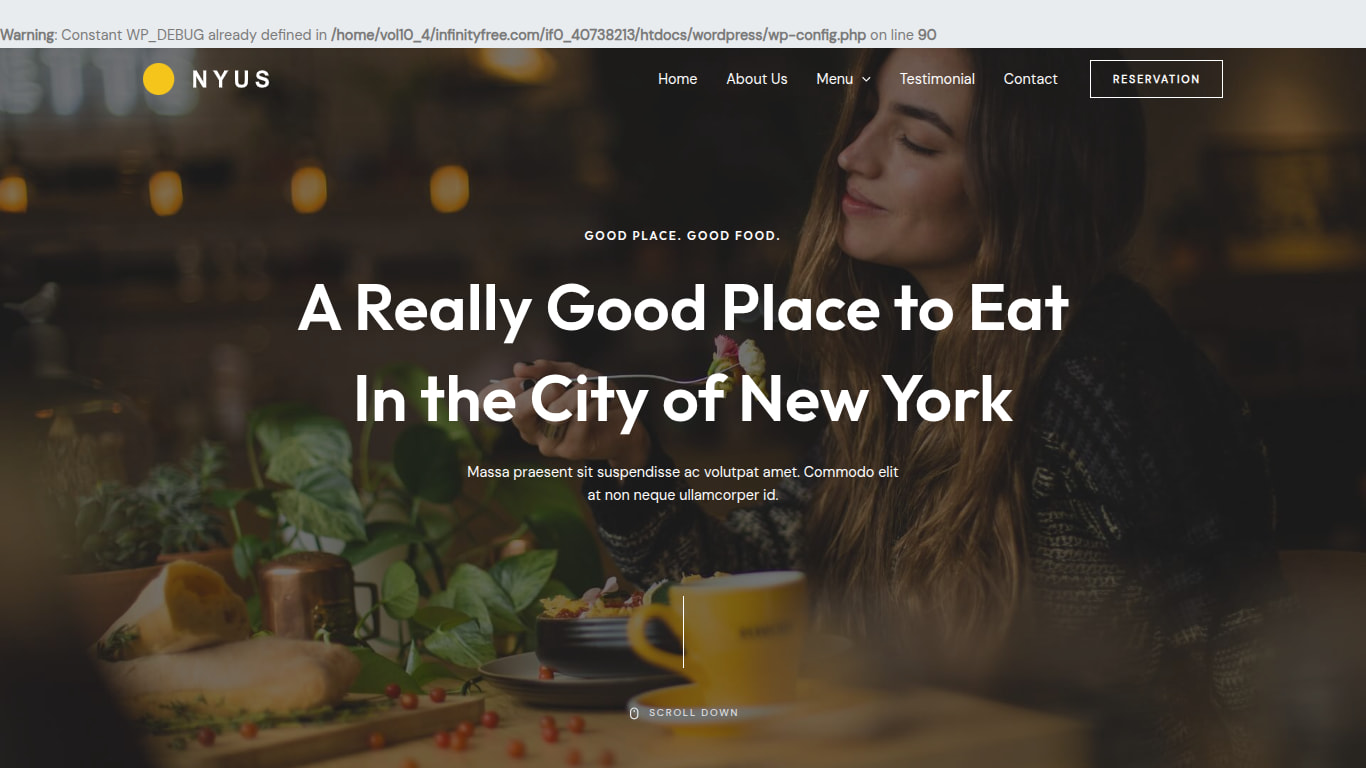This screenshot has height=768, width=1366.
Task: Click the heading line In the City of New York
Action: 683,398
